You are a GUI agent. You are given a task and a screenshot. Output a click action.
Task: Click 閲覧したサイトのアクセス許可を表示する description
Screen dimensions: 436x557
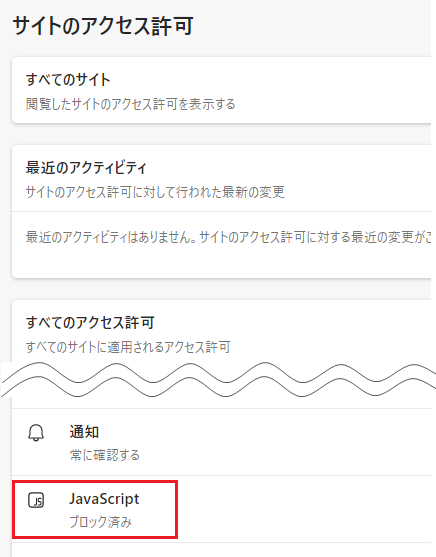point(130,104)
